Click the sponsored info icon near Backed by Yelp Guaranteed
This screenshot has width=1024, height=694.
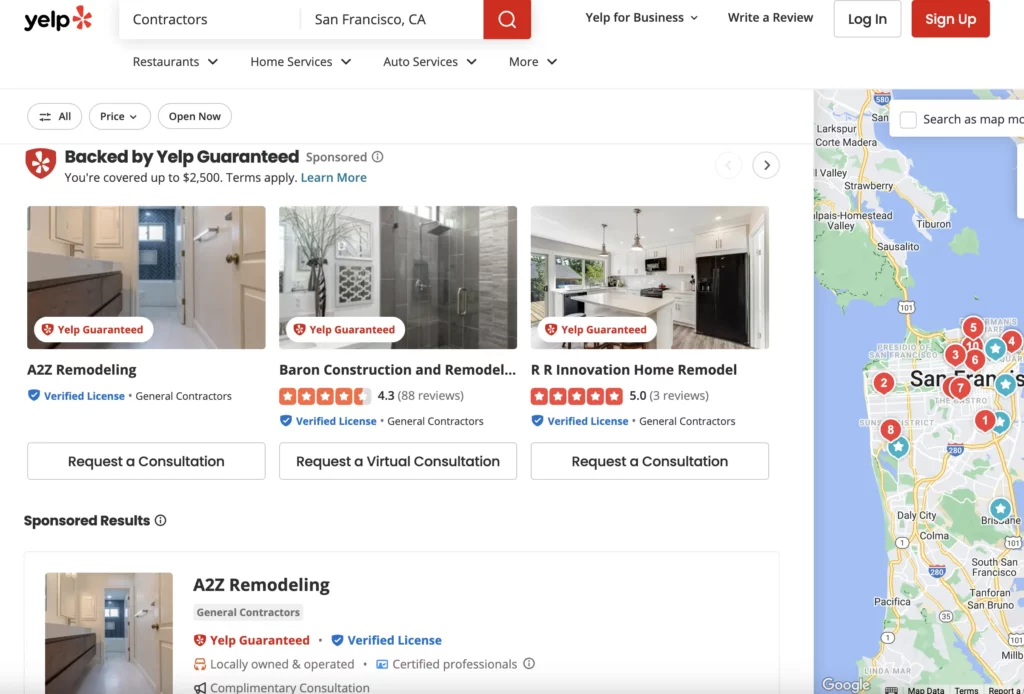377,157
